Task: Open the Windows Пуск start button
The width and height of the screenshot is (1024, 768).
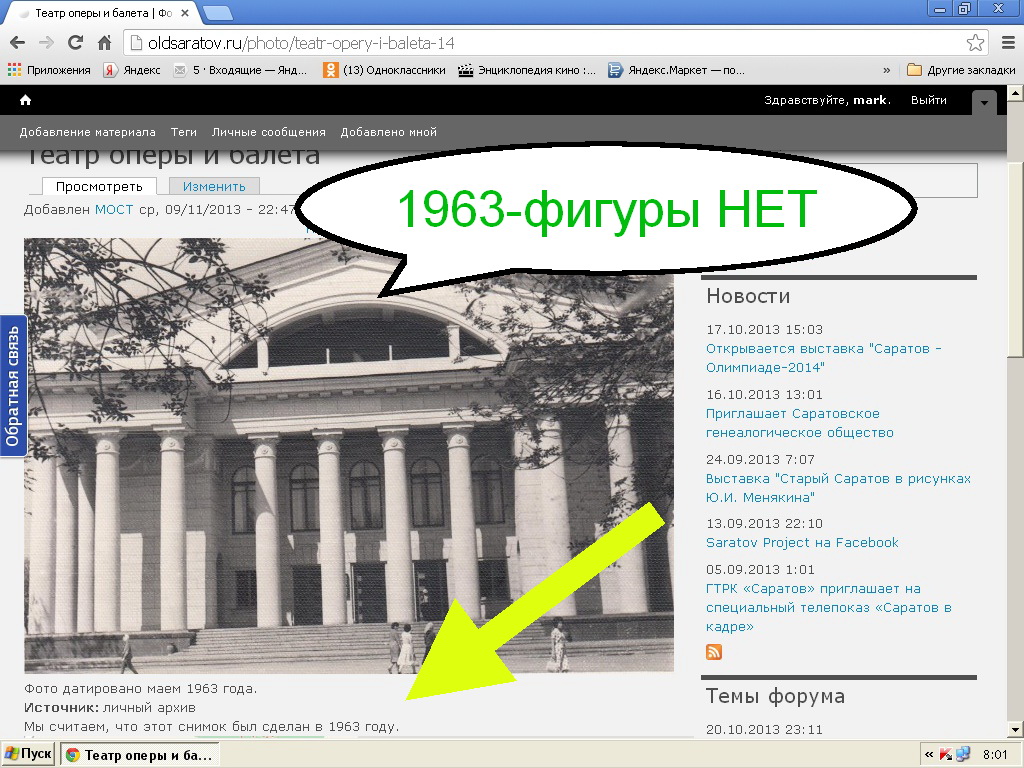Action: click(29, 754)
